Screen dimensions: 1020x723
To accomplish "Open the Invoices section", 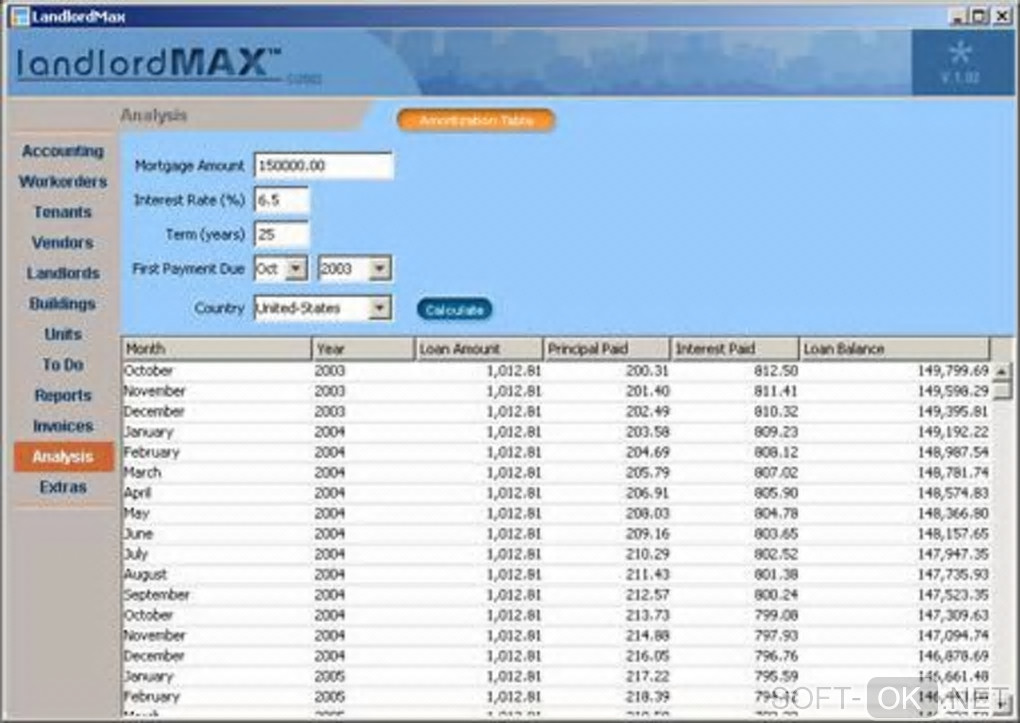I will click(x=62, y=426).
